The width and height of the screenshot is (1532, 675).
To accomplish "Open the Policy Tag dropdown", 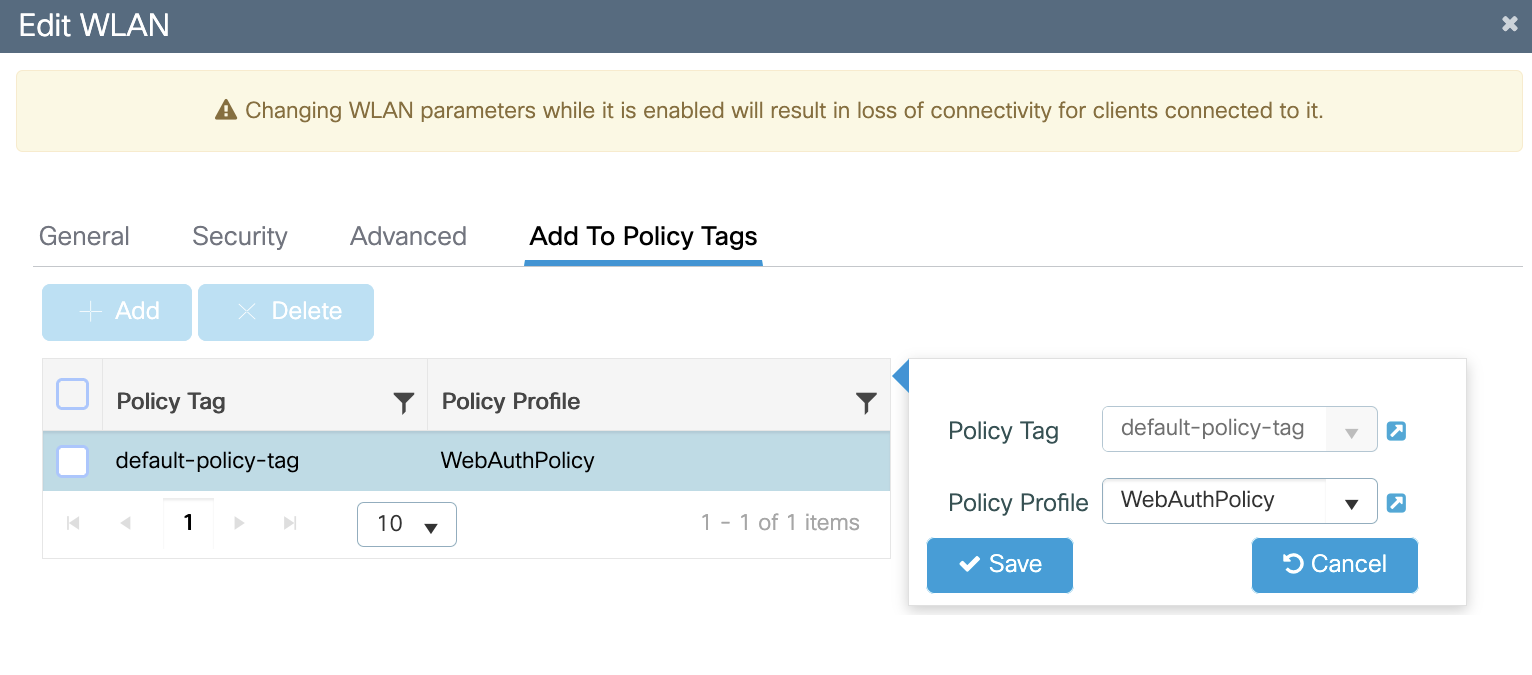I will coord(1350,431).
